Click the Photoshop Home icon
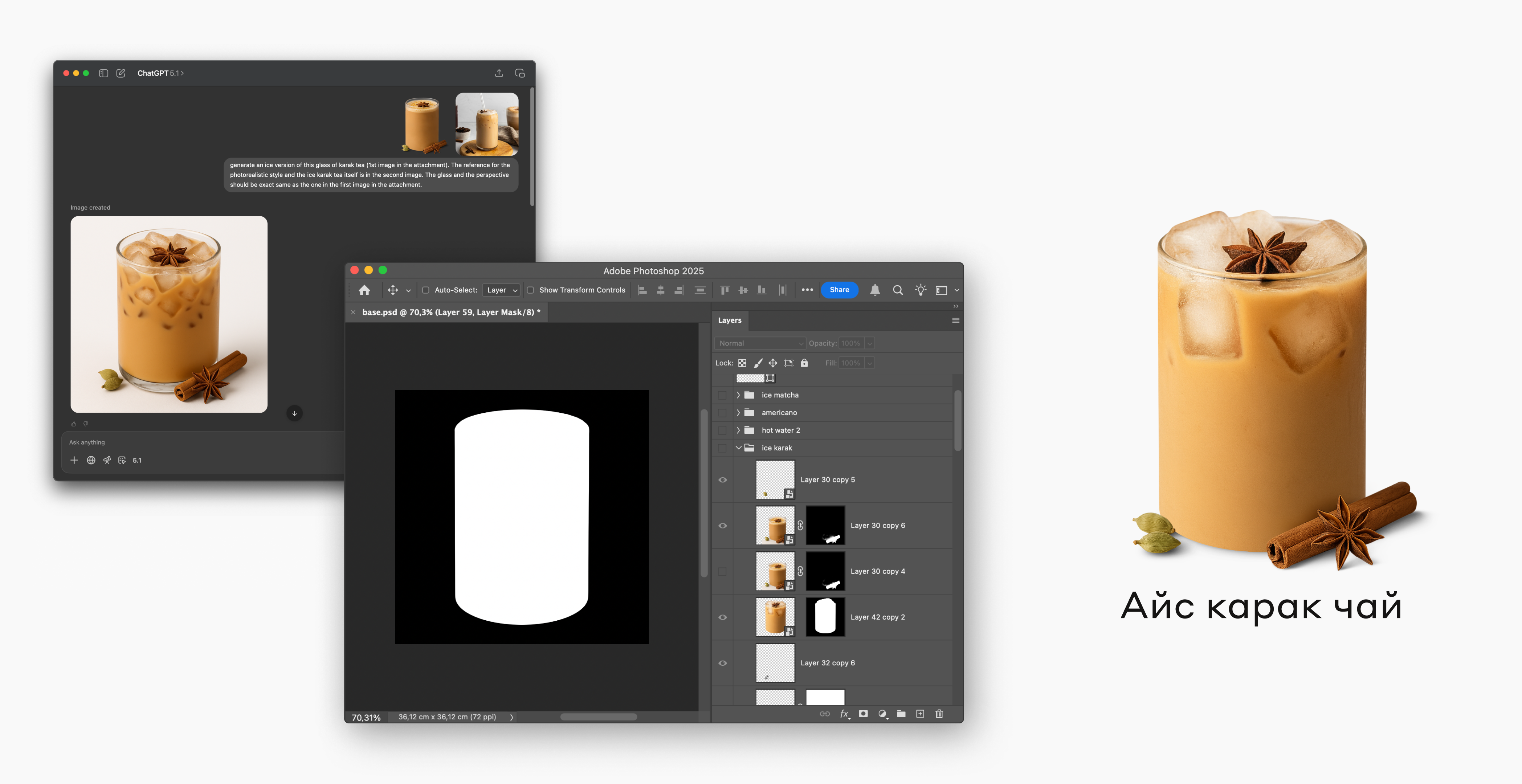 point(364,290)
